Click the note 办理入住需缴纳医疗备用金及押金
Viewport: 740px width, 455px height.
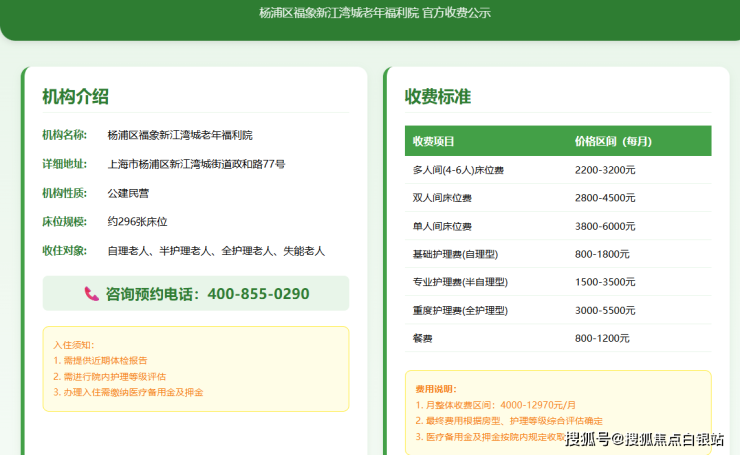click(x=133, y=392)
